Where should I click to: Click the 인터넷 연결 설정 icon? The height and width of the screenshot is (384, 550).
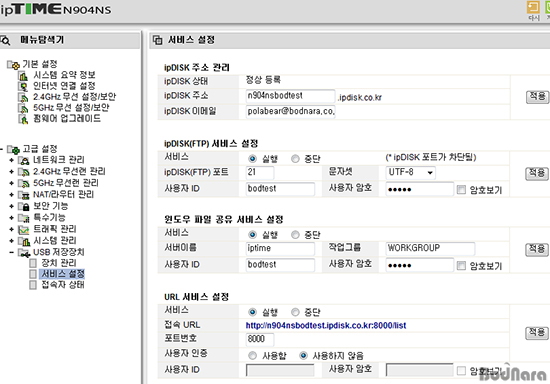(23, 86)
